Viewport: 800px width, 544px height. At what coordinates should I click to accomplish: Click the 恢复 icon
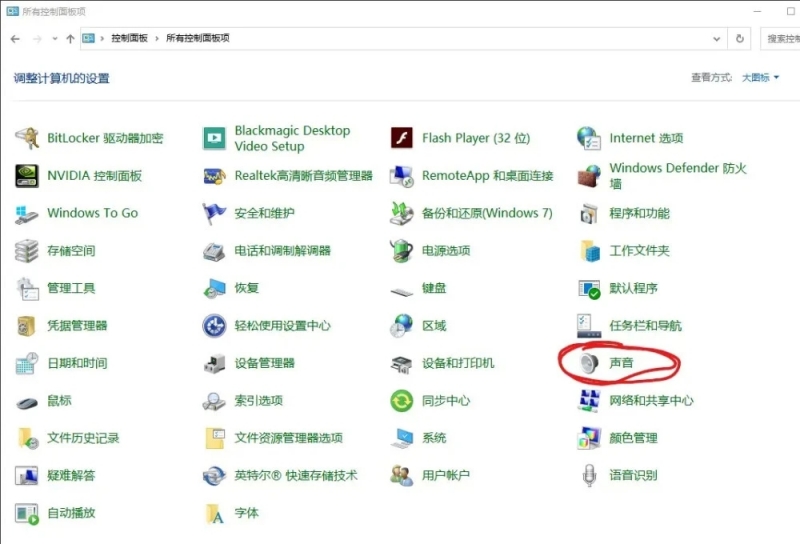pyautogui.click(x=214, y=288)
